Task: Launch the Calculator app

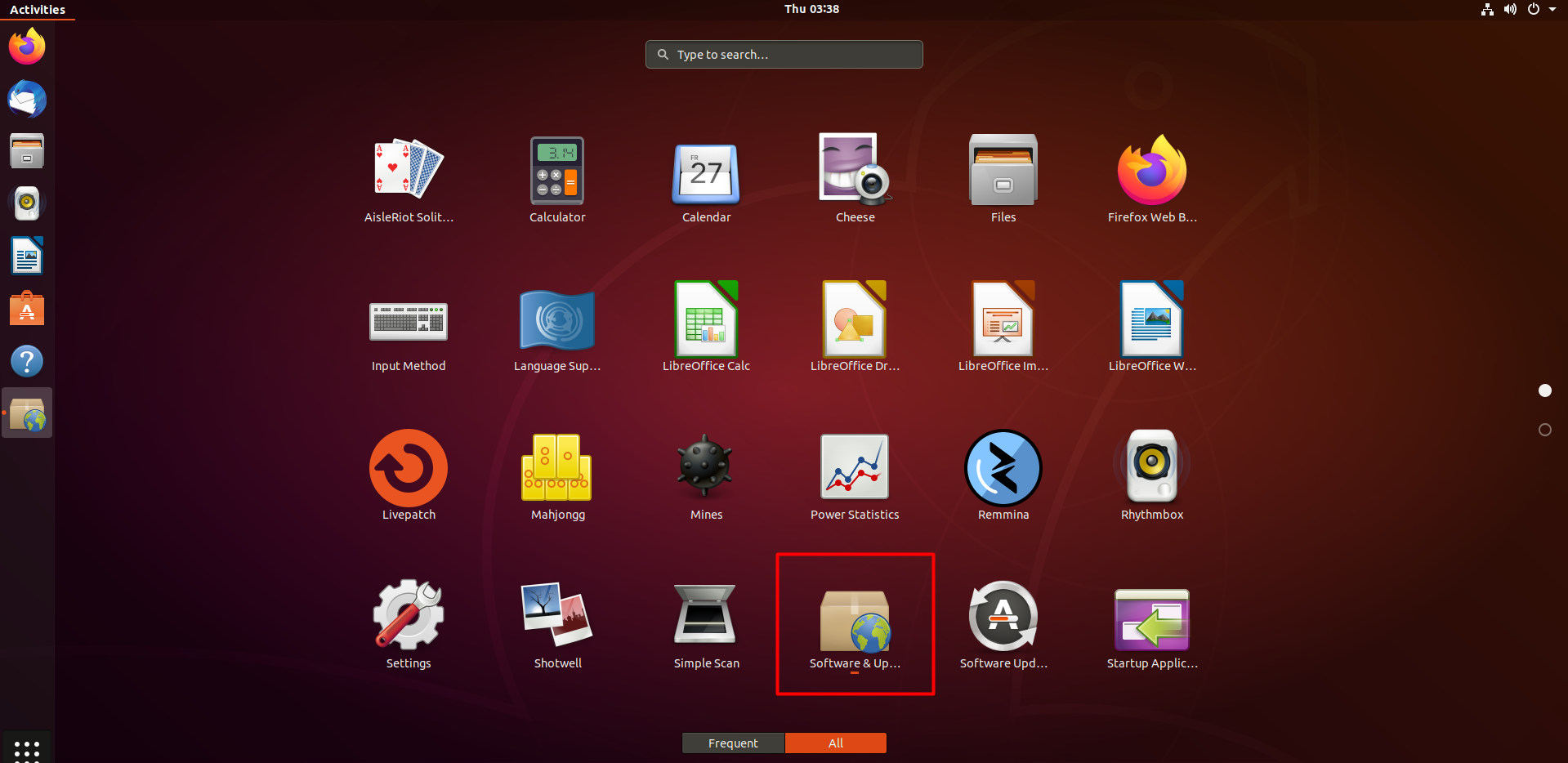Action: pos(557,179)
